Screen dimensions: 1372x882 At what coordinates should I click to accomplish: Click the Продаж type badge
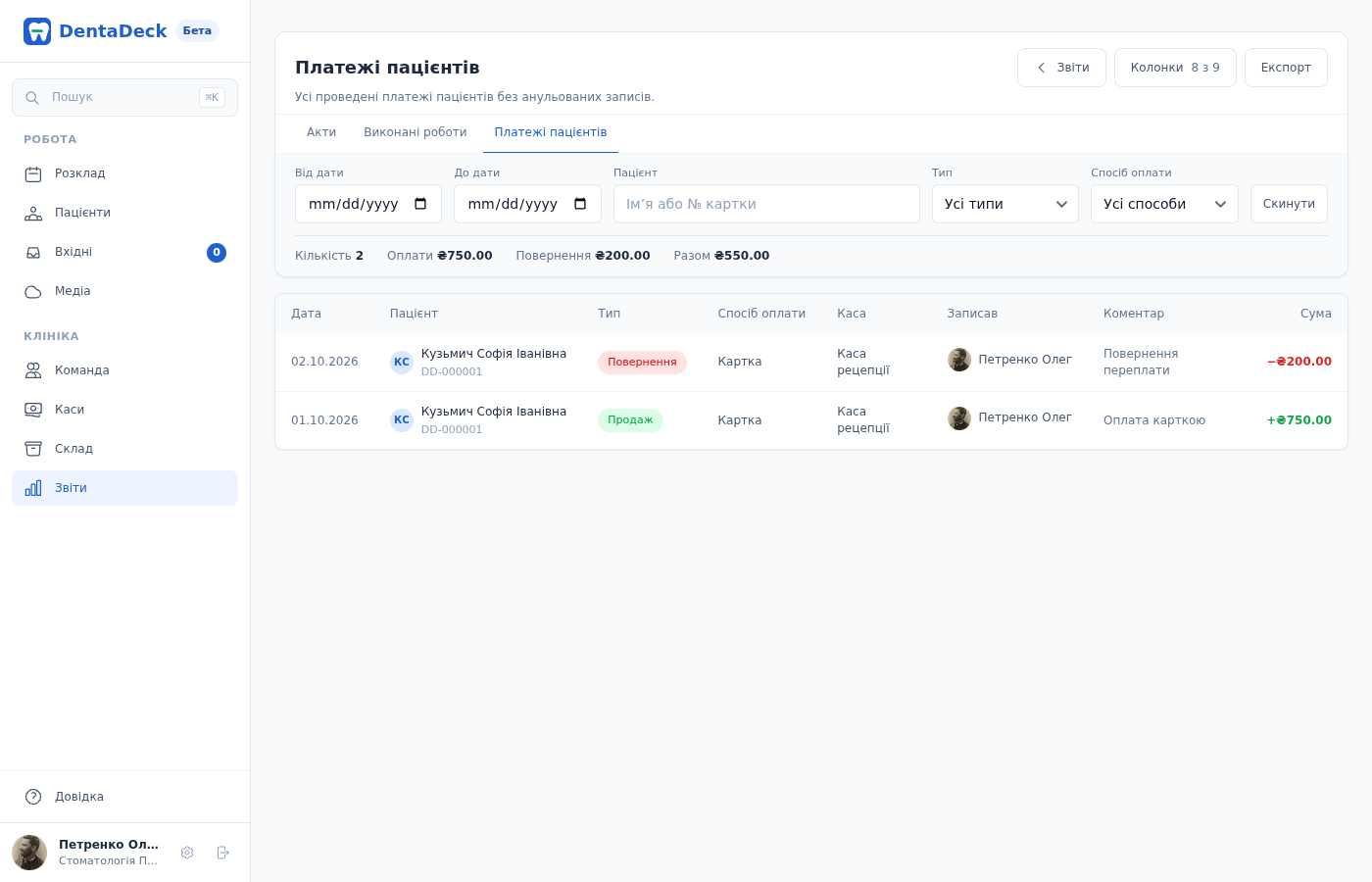pos(630,420)
